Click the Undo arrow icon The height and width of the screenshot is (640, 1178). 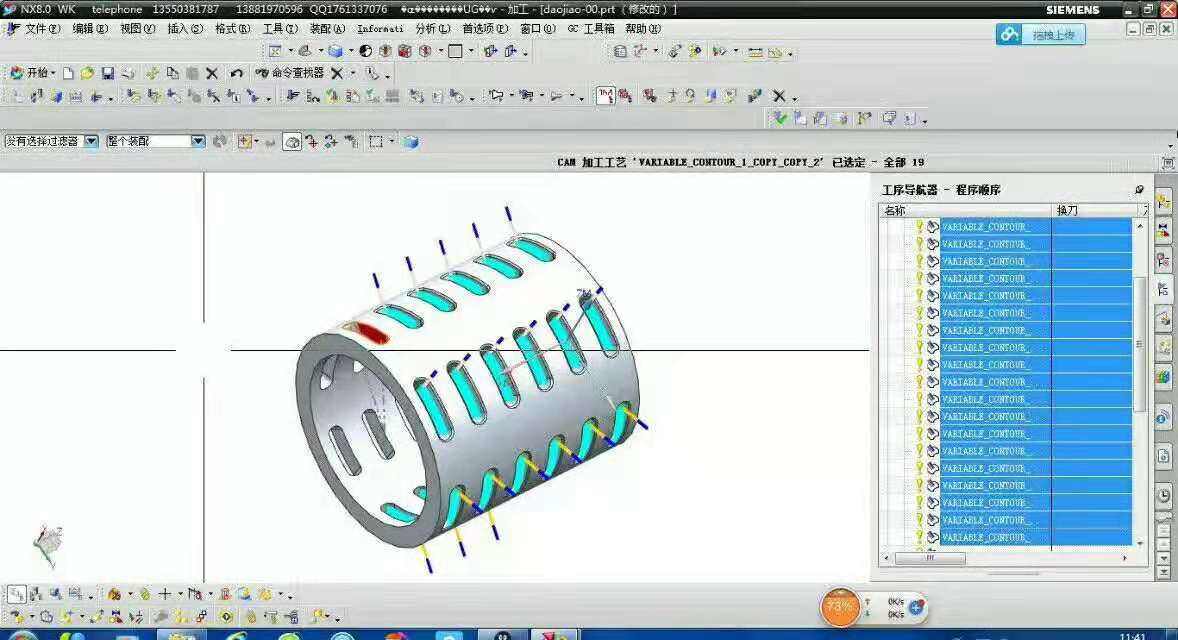click(236, 73)
